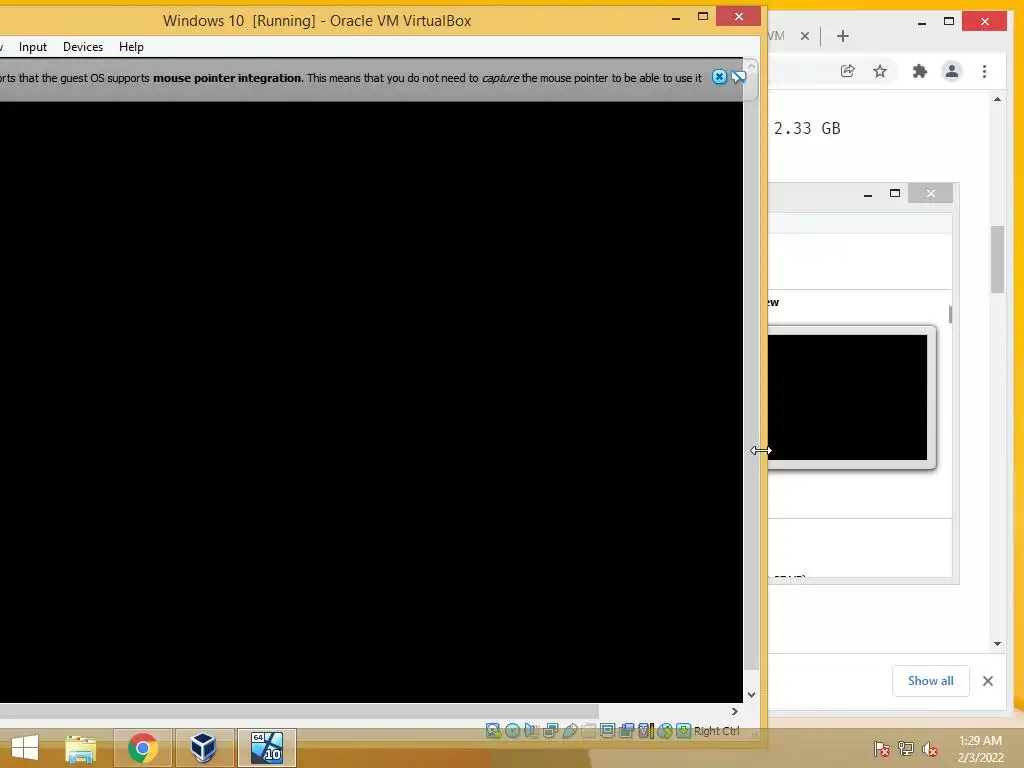This screenshot has width=1024, height=768.
Task: Click Show all downloads button in Chrome
Action: click(931, 681)
